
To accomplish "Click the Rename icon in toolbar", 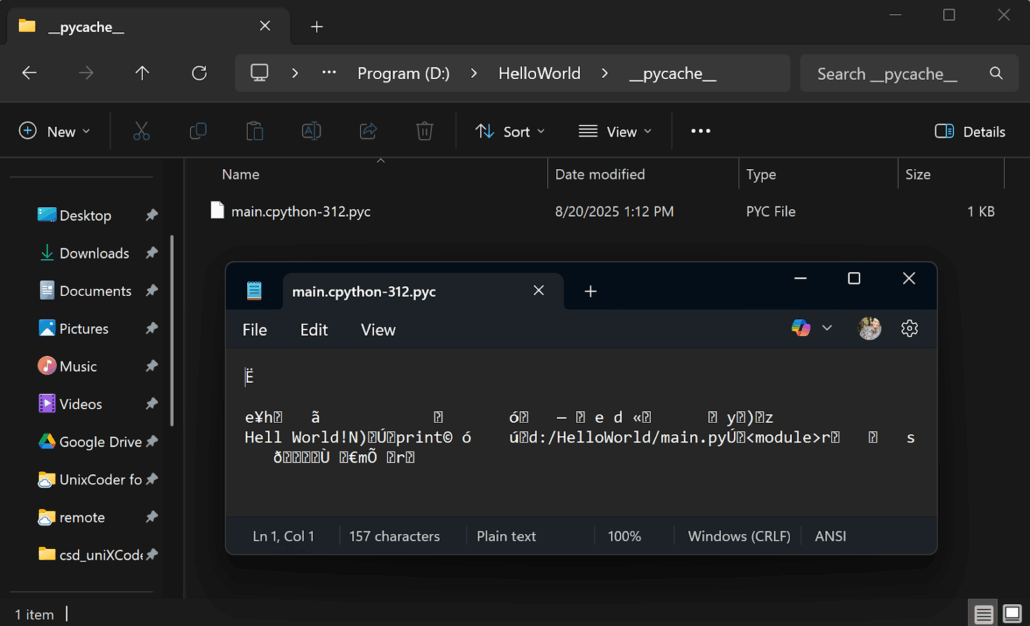I will click(x=311, y=131).
